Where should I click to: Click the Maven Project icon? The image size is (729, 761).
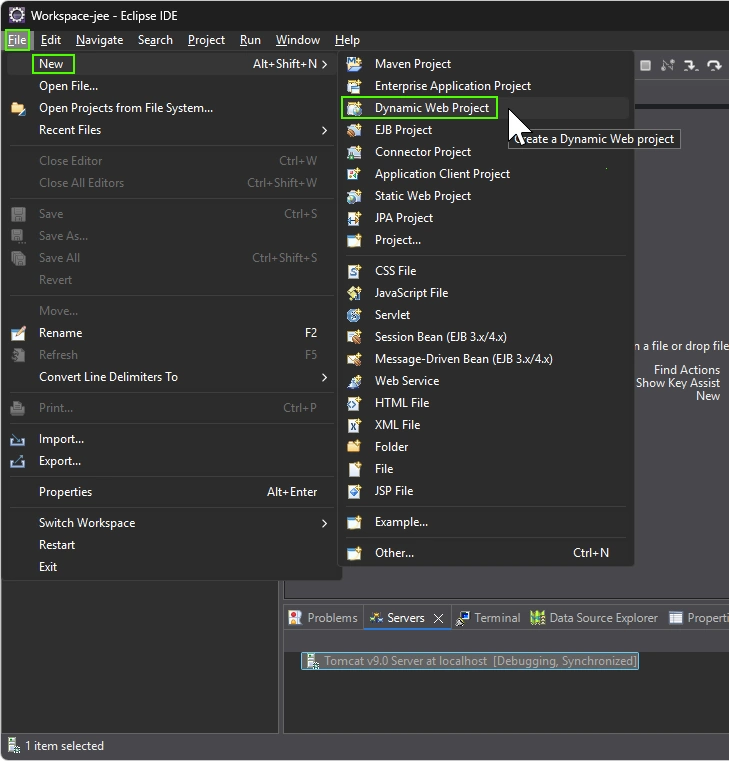pos(354,64)
